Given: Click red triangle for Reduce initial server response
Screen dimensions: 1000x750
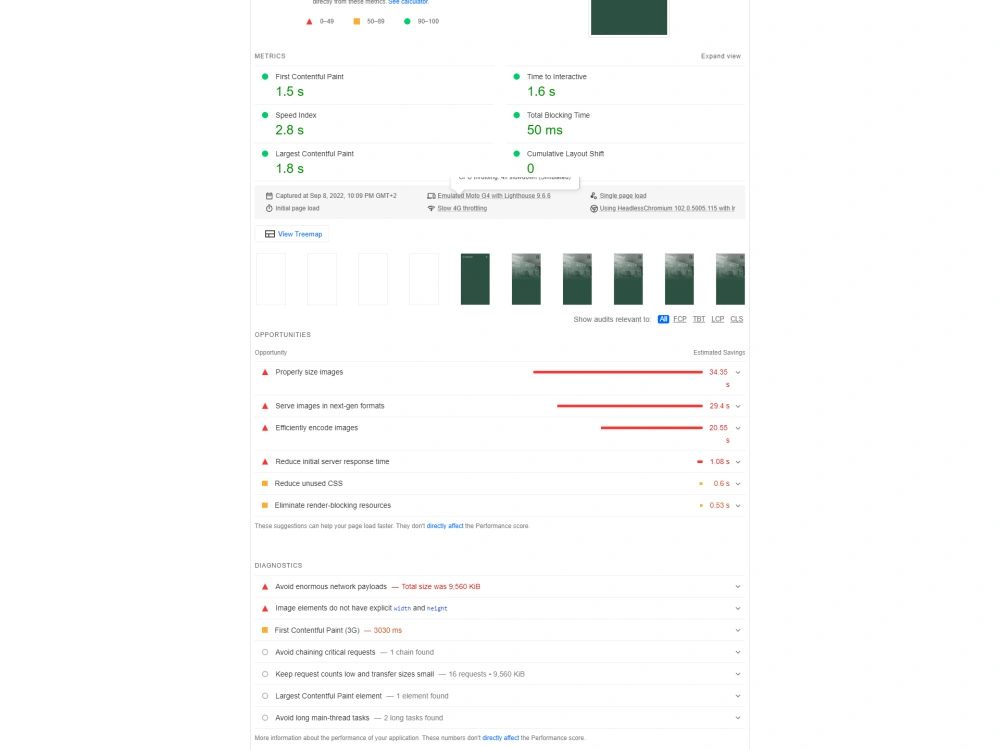Looking at the screenshot, I should click(265, 462).
